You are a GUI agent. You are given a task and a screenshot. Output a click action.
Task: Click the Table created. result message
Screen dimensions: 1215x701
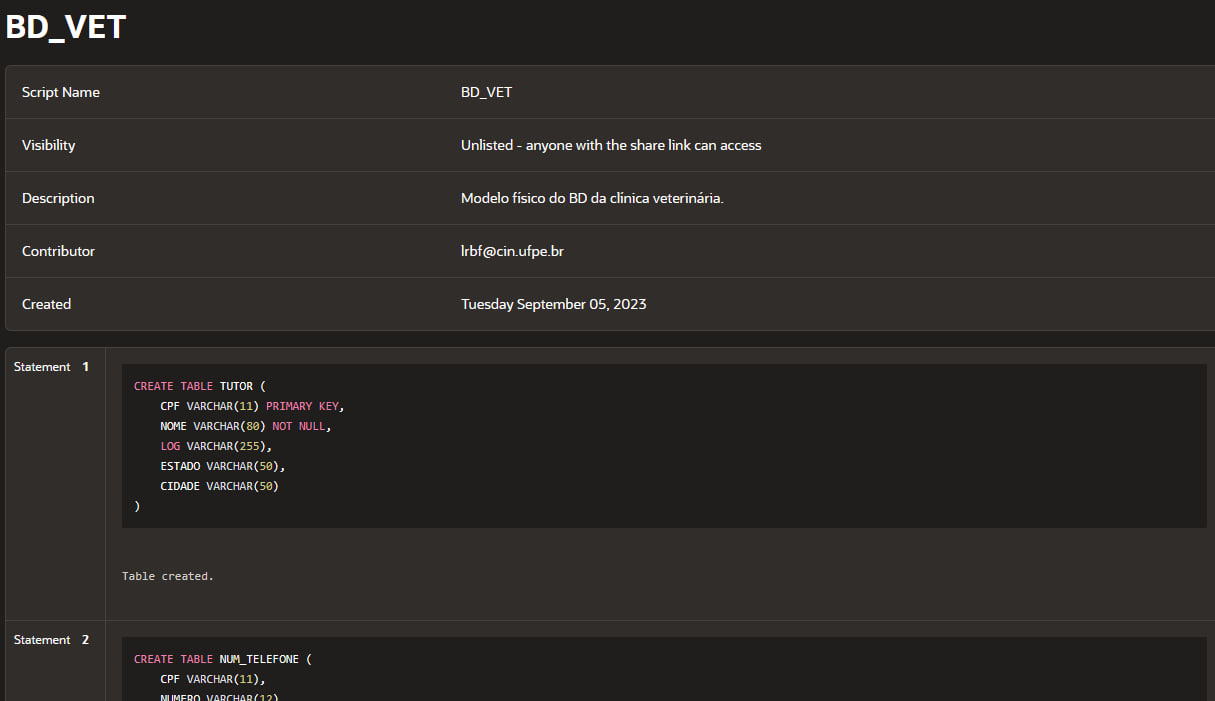(x=168, y=576)
